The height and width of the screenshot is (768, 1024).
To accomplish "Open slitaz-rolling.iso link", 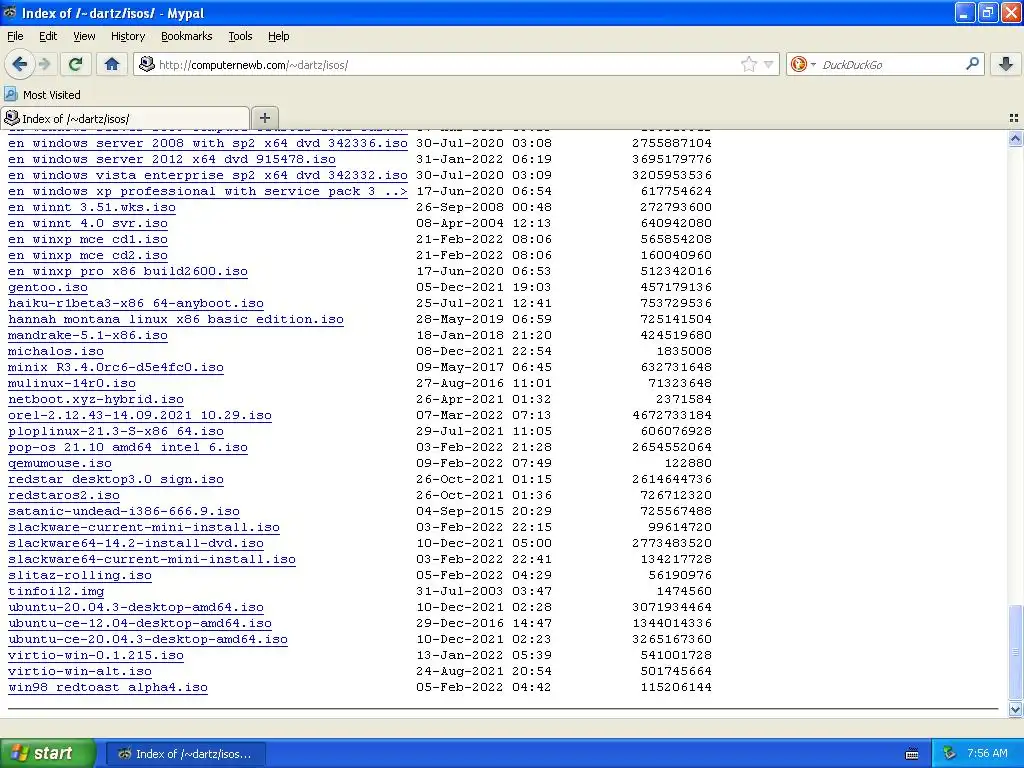I will click(x=80, y=575).
